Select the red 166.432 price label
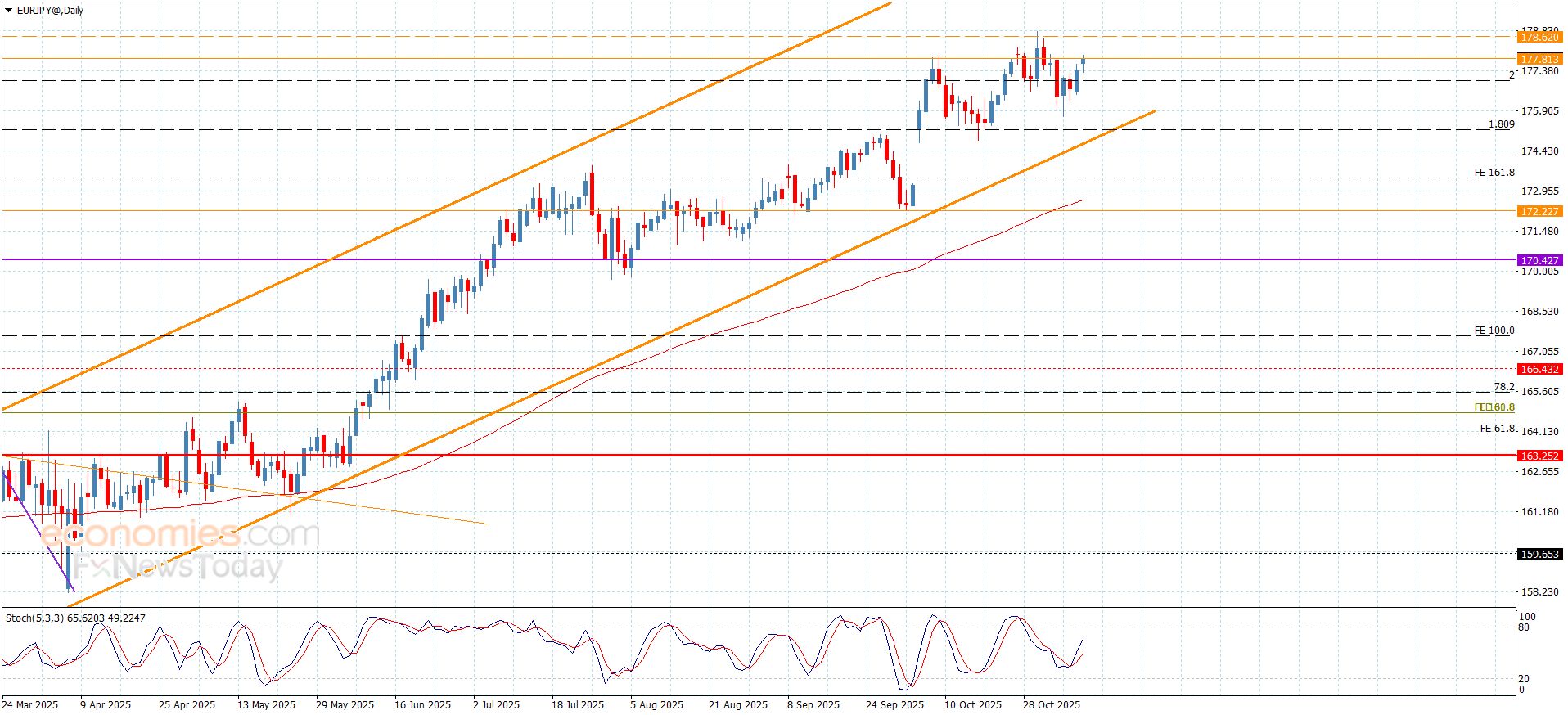Image resolution: width=1568 pixels, height=715 pixels. (x=1539, y=369)
